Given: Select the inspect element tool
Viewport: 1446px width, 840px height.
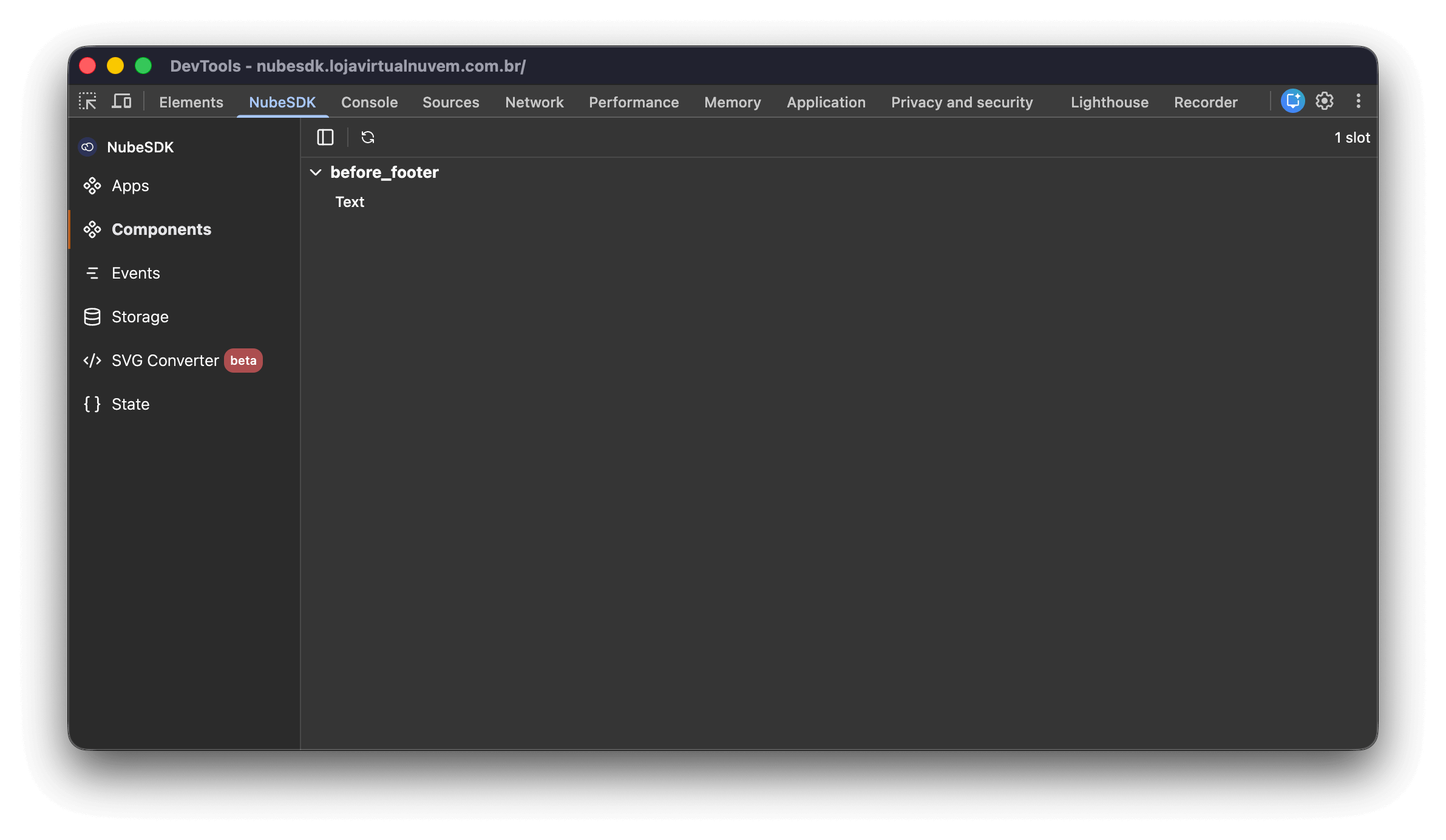Looking at the screenshot, I should 87,101.
